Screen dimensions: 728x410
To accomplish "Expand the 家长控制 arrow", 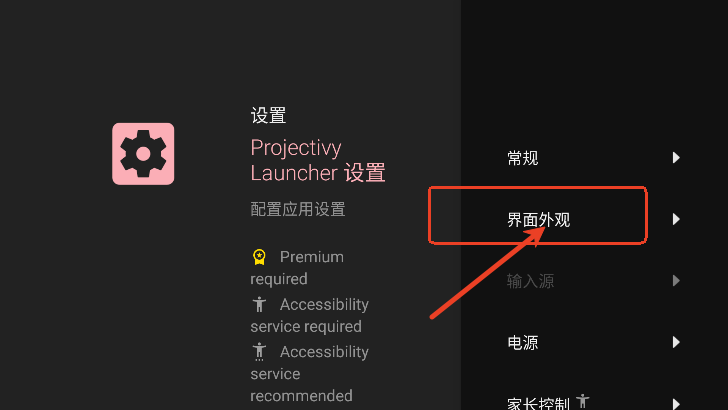I will coord(676,403).
